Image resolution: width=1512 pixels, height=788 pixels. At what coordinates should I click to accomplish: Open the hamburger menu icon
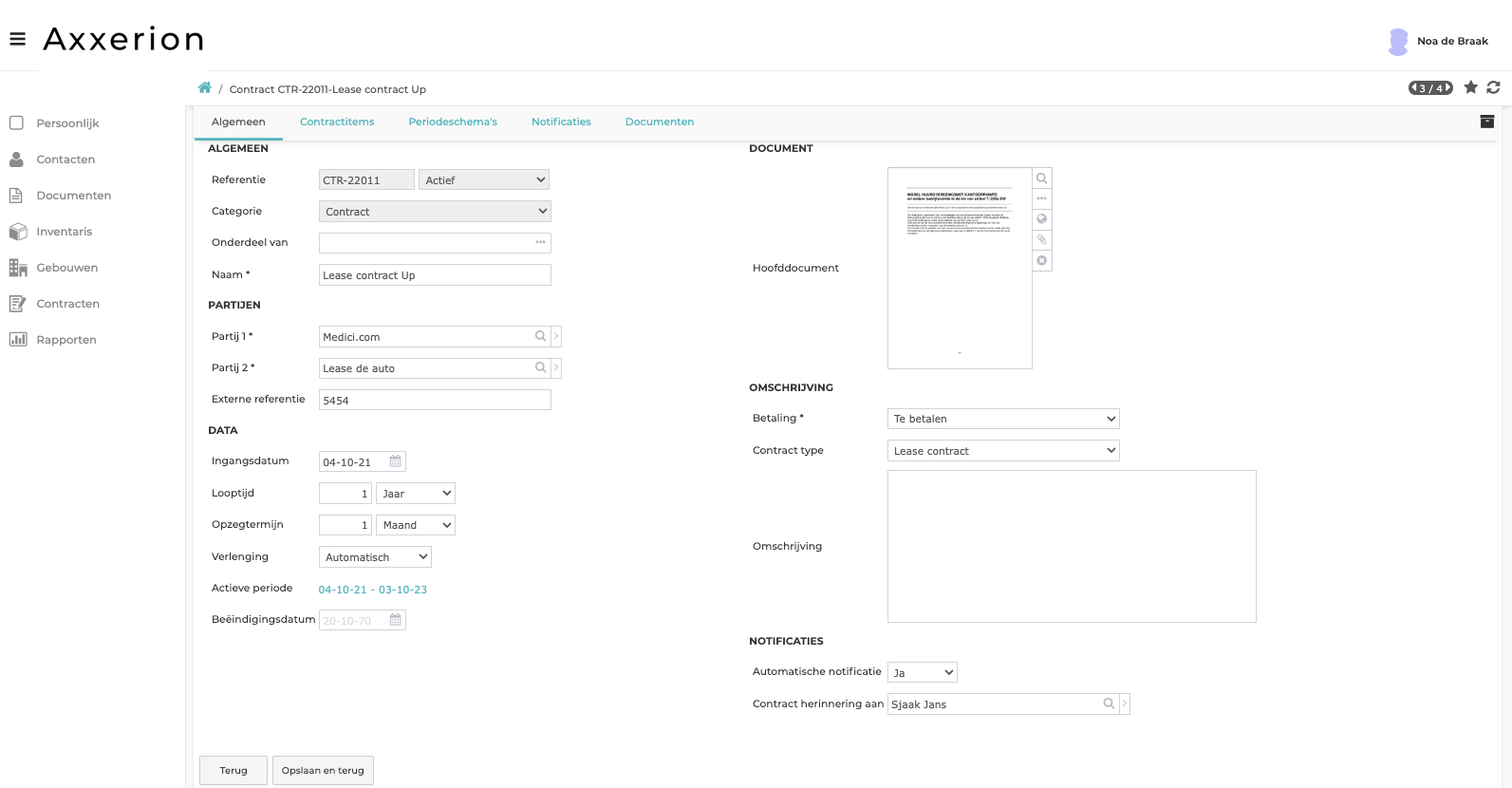(x=17, y=39)
